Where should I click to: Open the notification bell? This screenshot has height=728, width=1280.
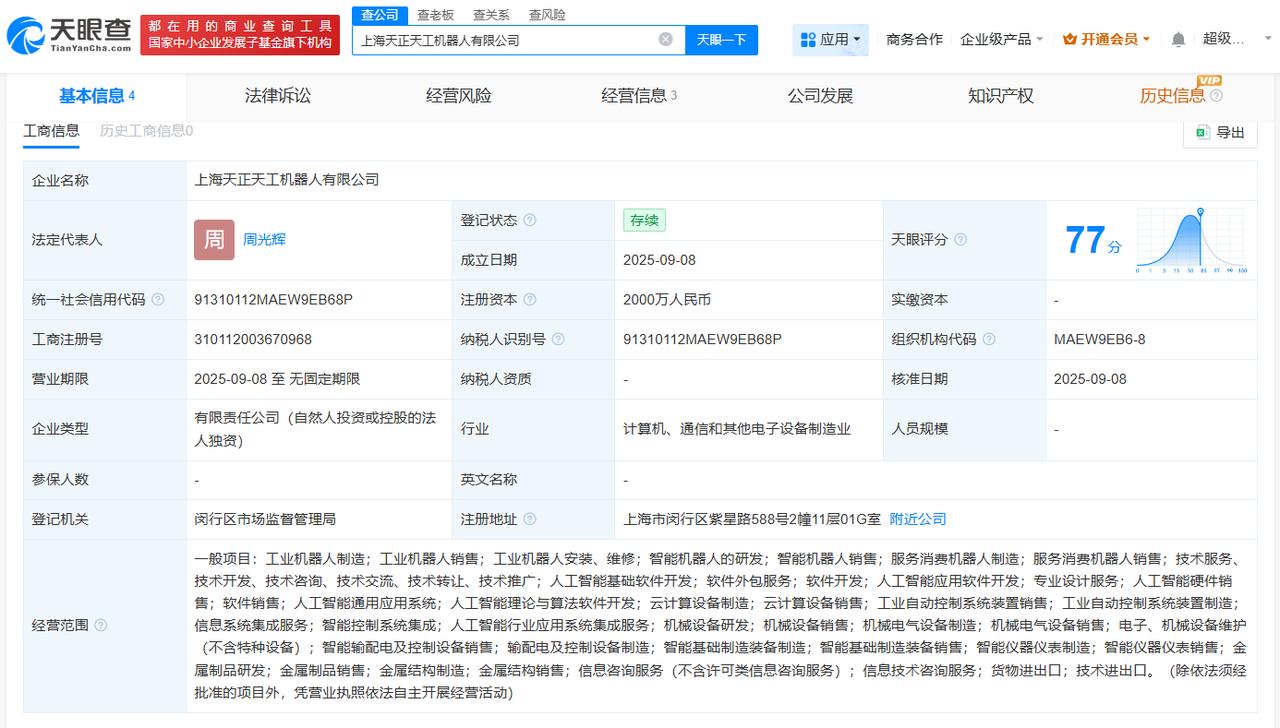(x=1178, y=39)
